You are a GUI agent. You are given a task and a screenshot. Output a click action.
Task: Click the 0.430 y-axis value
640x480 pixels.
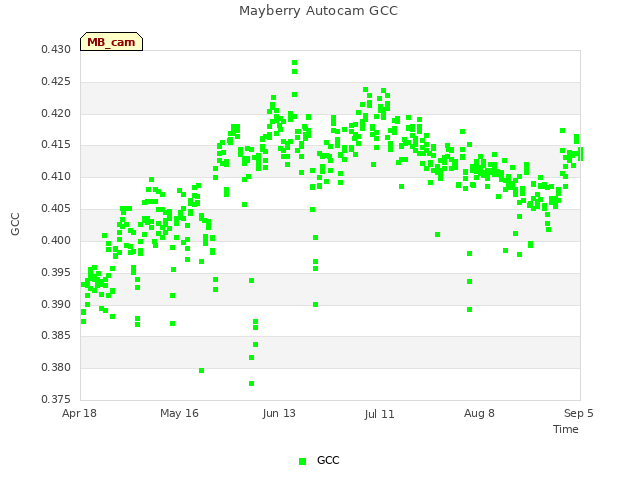pyautogui.click(x=56, y=50)
